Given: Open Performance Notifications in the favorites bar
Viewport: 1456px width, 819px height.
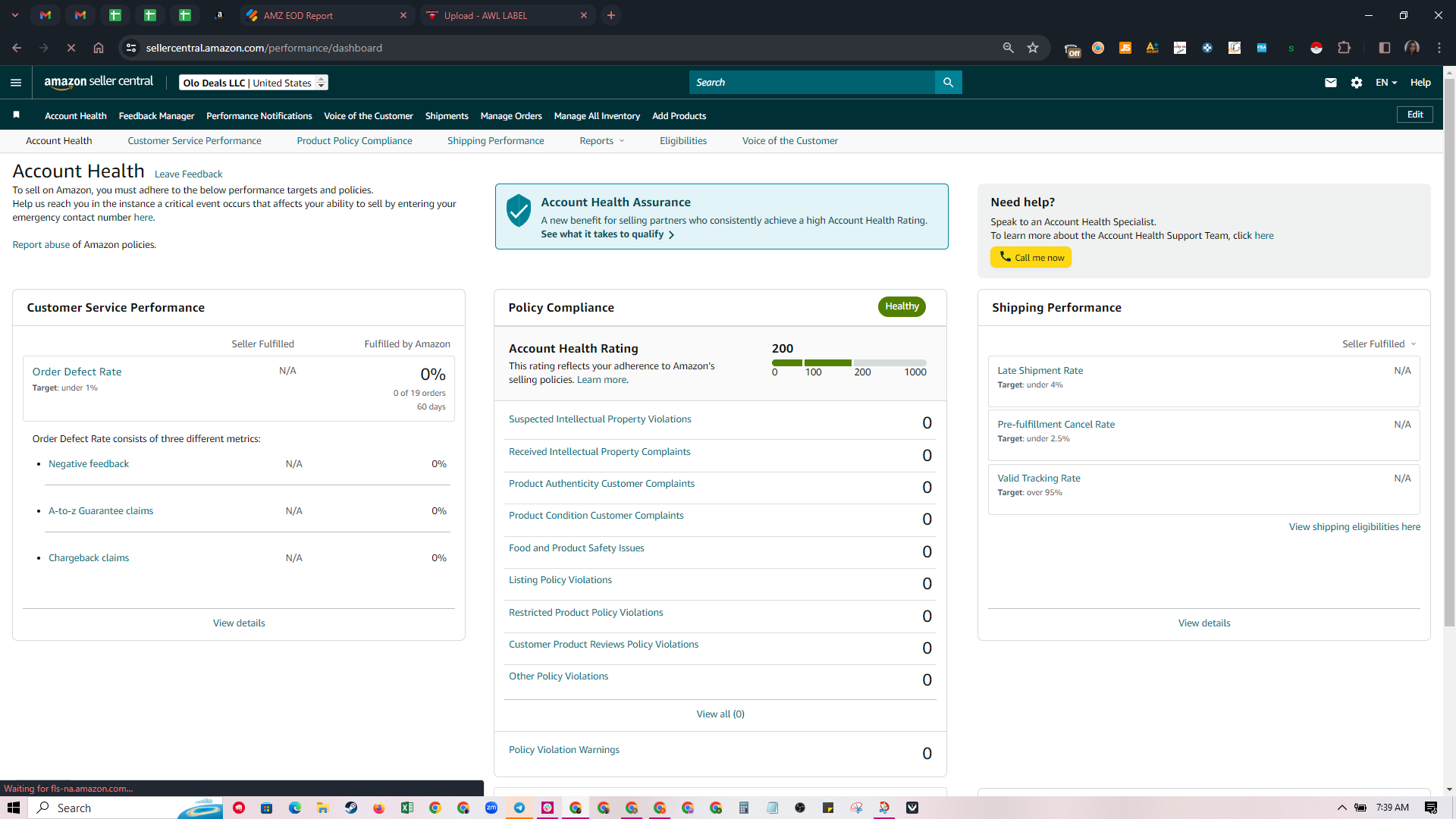Looking at the screenshot, I should coord(259,116).
